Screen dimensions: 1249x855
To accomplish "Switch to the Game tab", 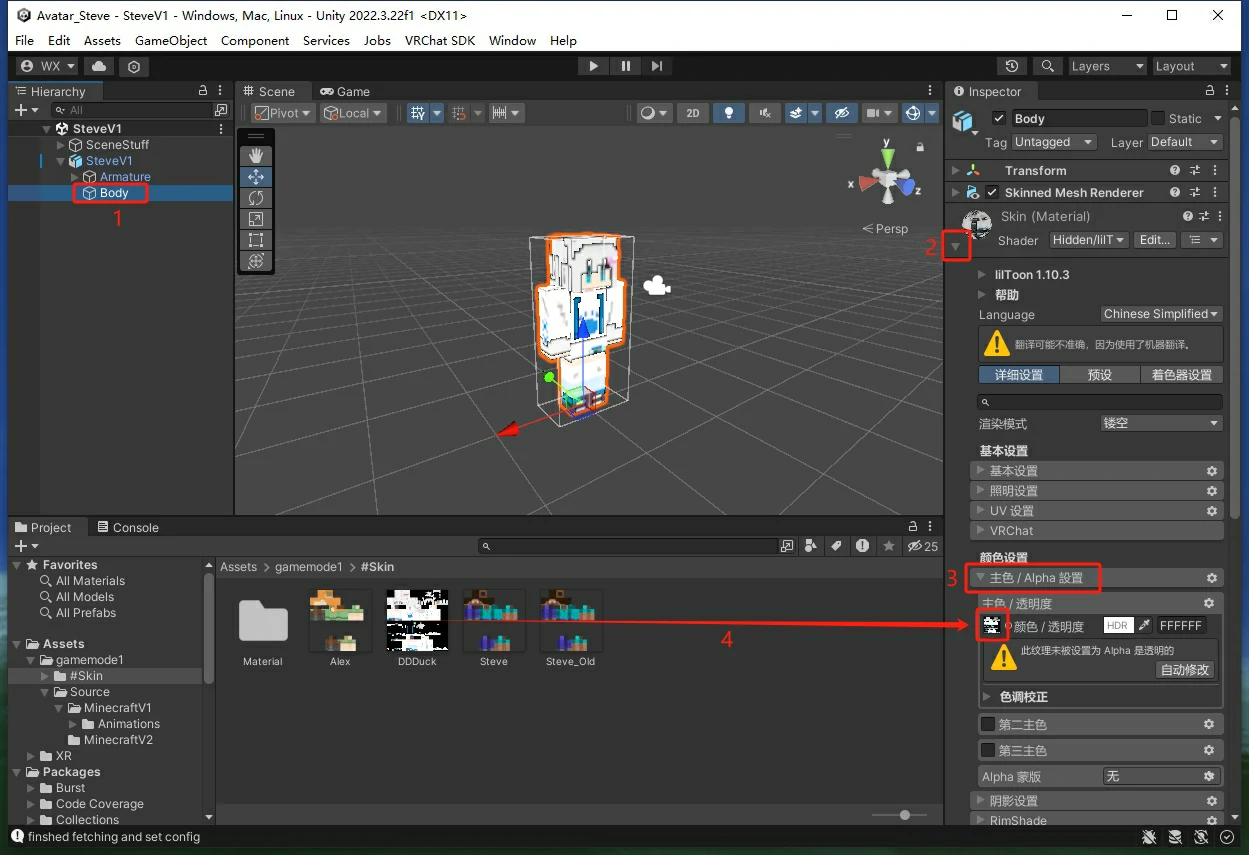I will 344,91.
